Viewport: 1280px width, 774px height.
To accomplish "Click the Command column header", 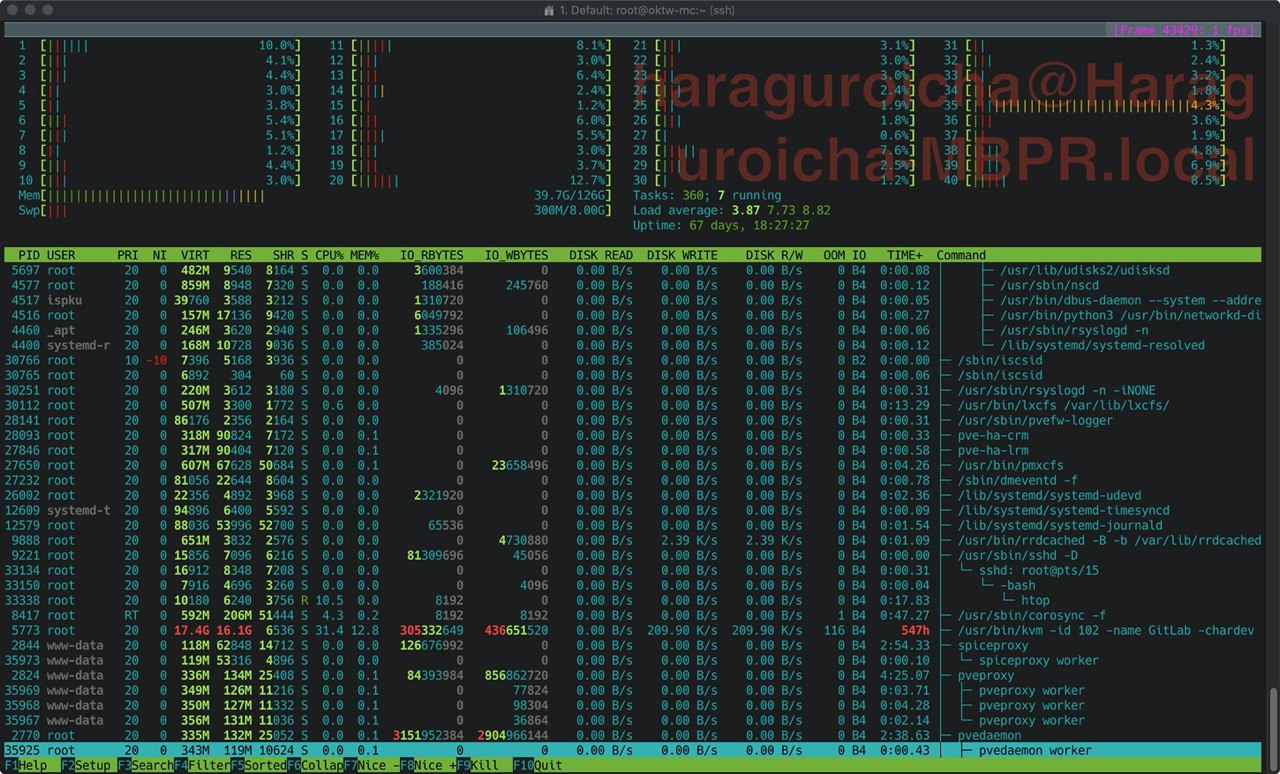I will coord(961,255).
